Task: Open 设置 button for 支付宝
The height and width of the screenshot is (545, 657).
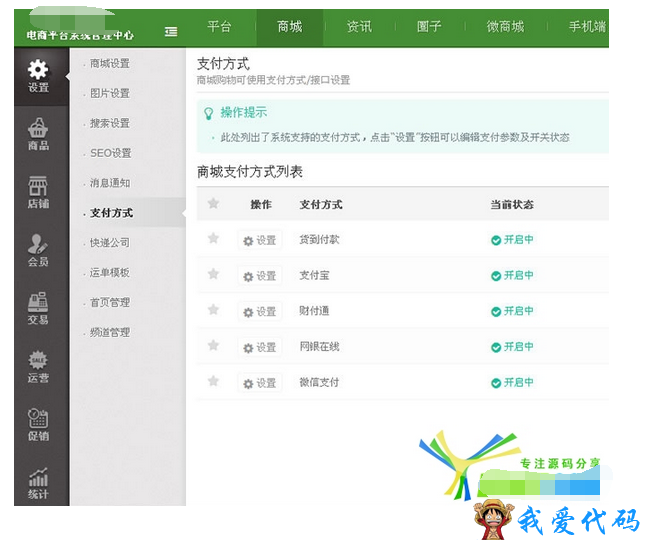Action: [260, 276]
